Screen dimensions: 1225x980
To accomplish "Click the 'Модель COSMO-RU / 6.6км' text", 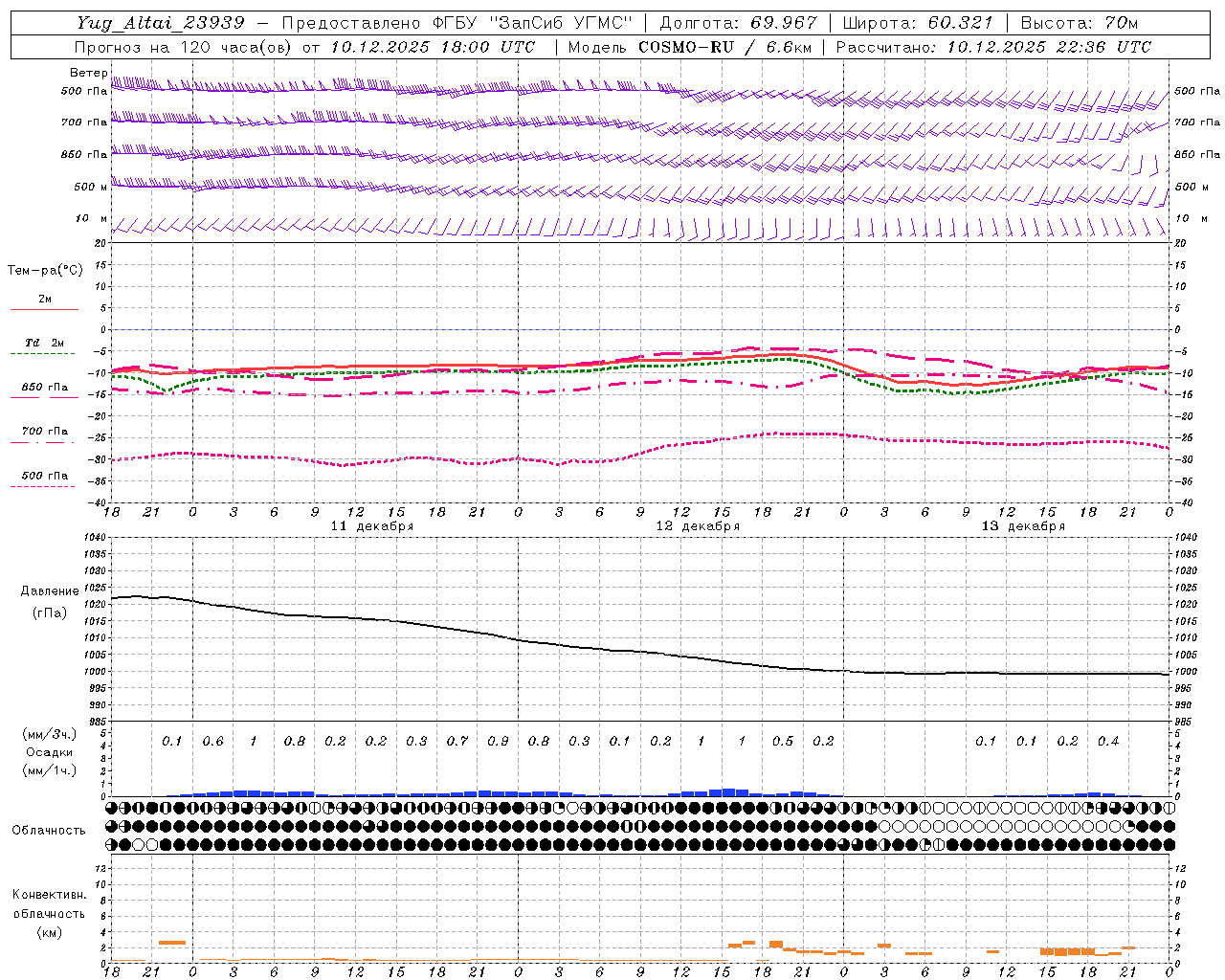I will 690,47.
